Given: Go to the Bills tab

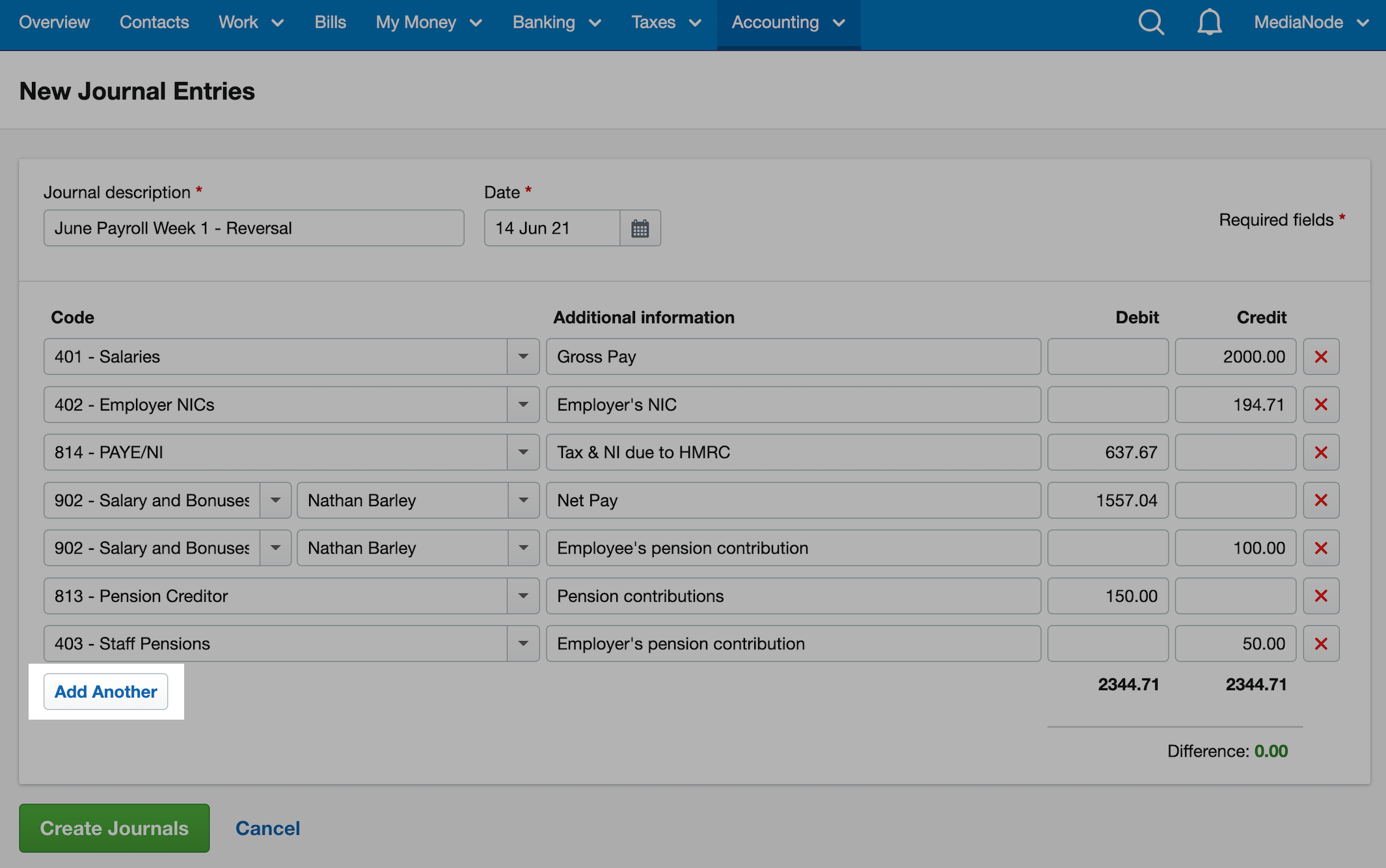Looking at the screenshot, I should tap(330, 22).
